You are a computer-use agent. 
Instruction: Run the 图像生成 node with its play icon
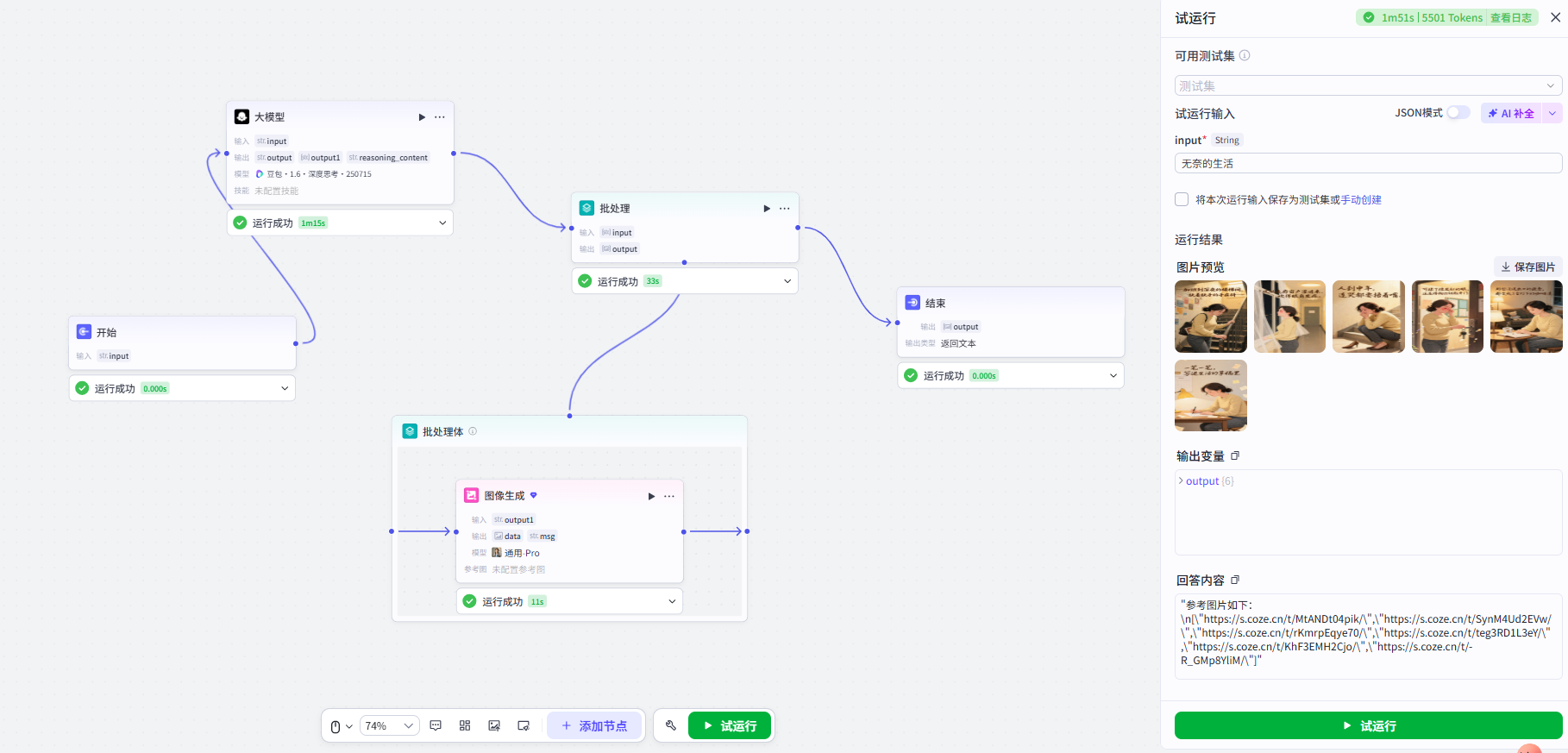pos(651,496)
